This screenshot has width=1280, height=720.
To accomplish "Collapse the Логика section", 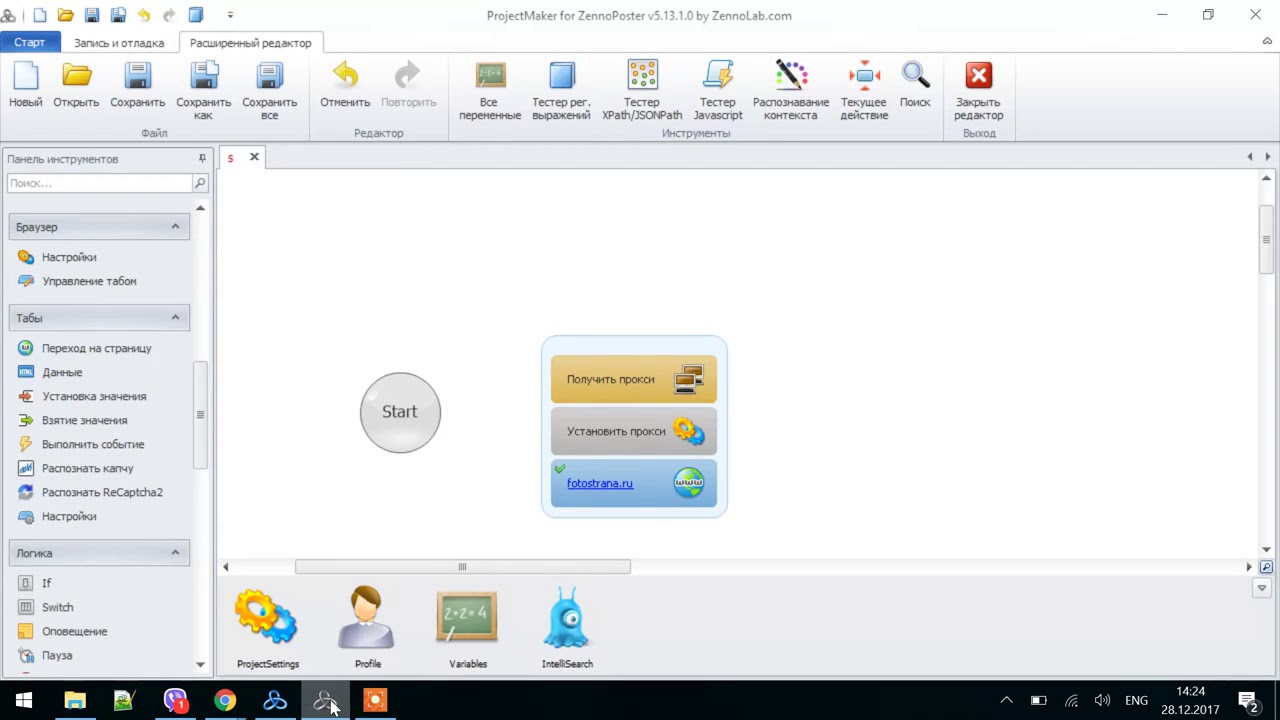I will 175,553.
